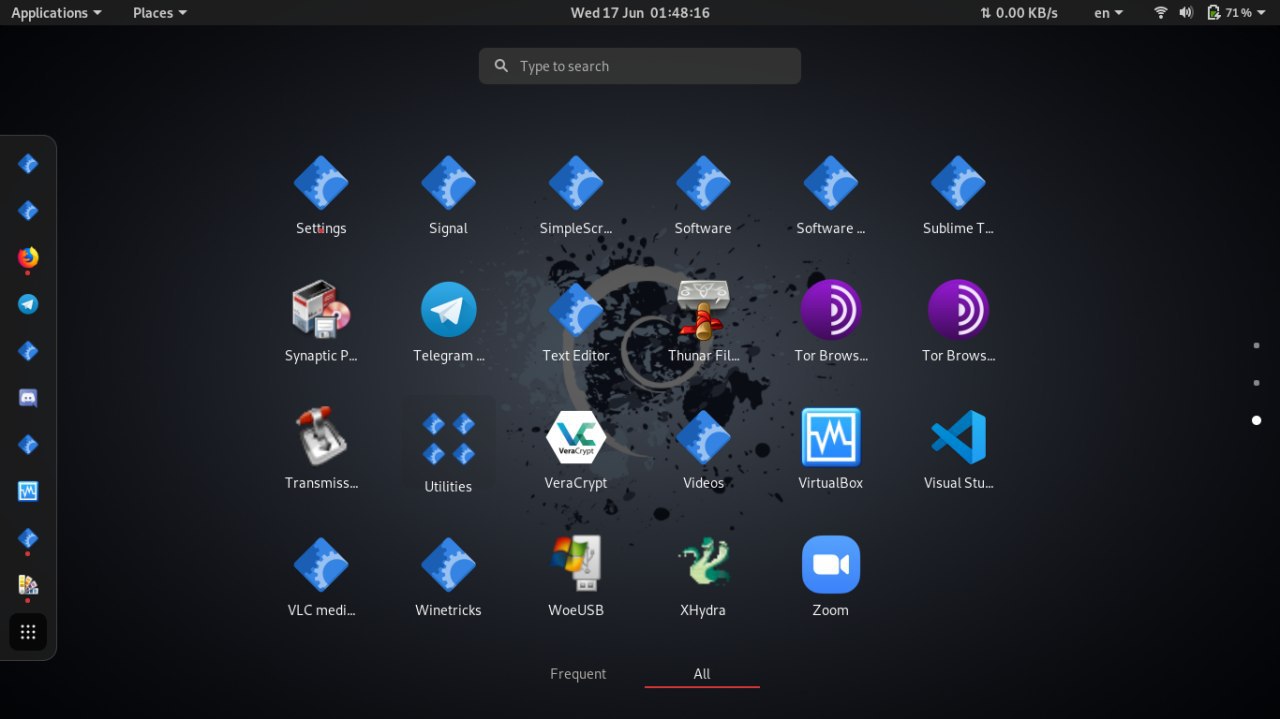Open the Software ... app with truncated name
This screenshot has width=1280, height=719.
coord(830,196)
